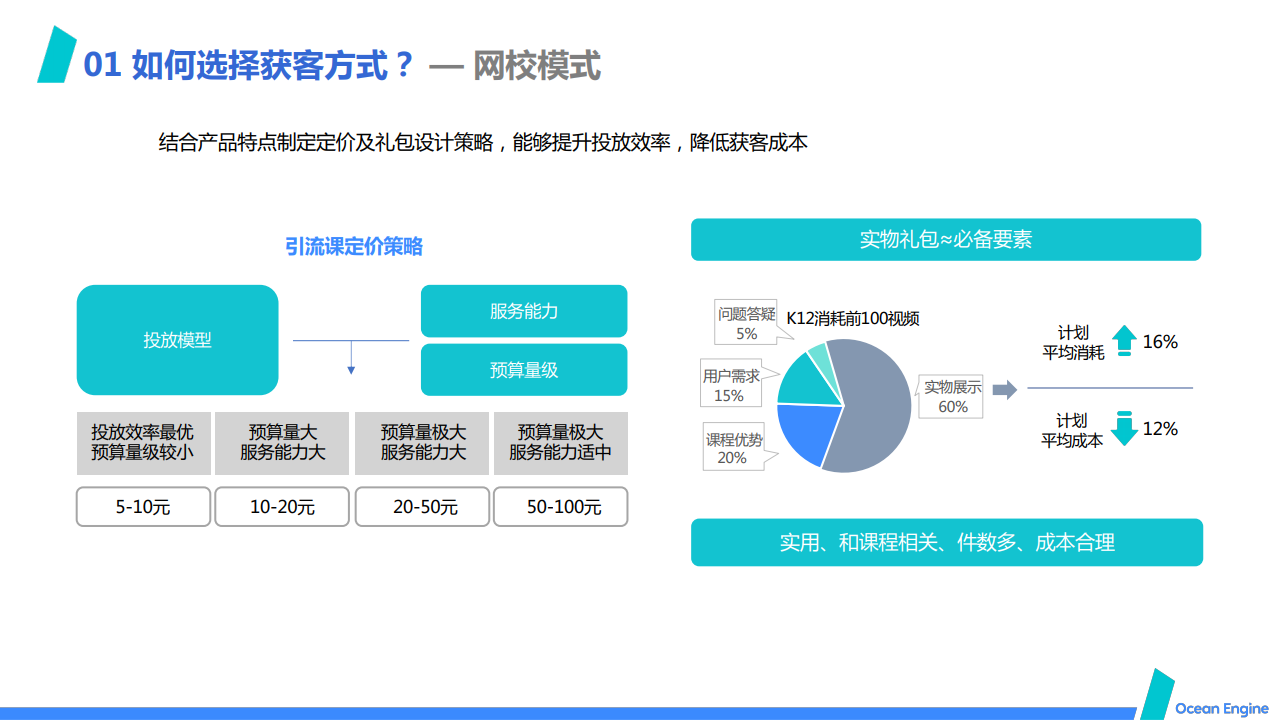Select the 服务能力 teal box

524,311
